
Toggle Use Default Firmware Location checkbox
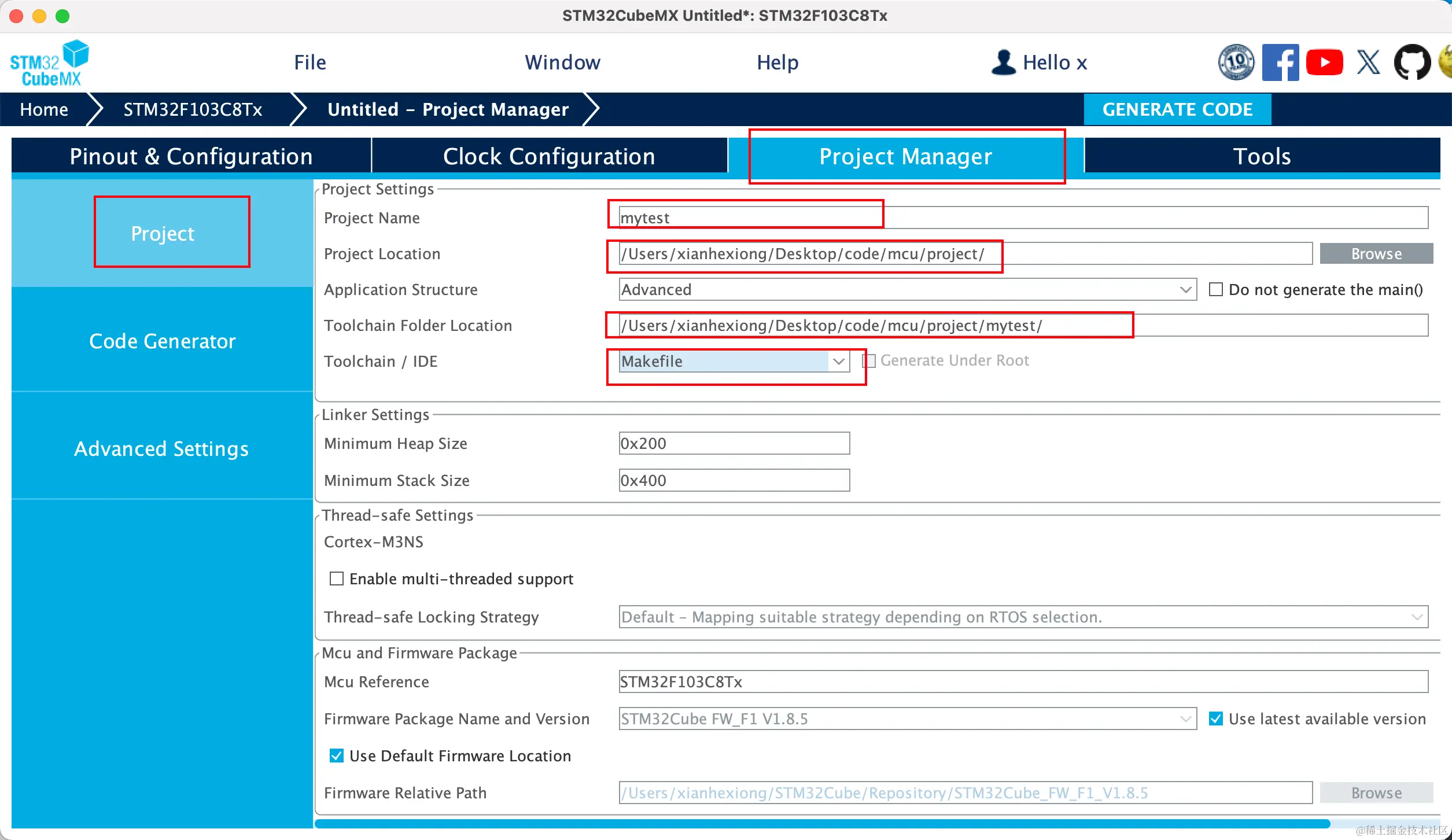(x=337, y=756)
